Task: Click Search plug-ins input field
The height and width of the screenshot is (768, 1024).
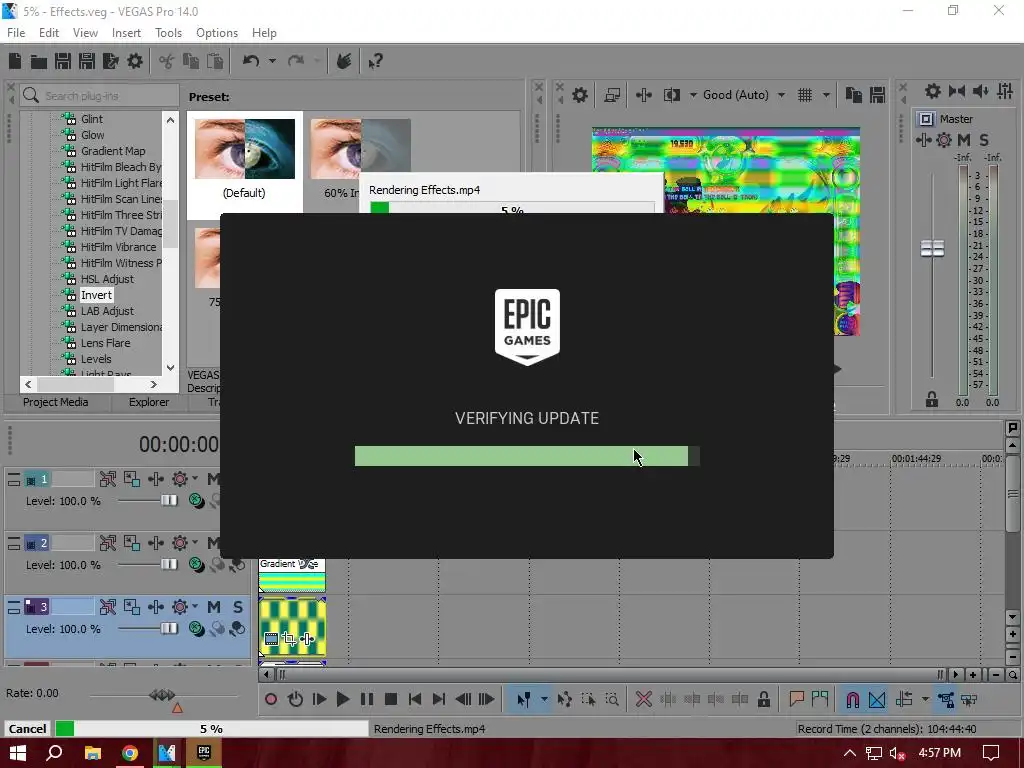Action: (99, 96)
